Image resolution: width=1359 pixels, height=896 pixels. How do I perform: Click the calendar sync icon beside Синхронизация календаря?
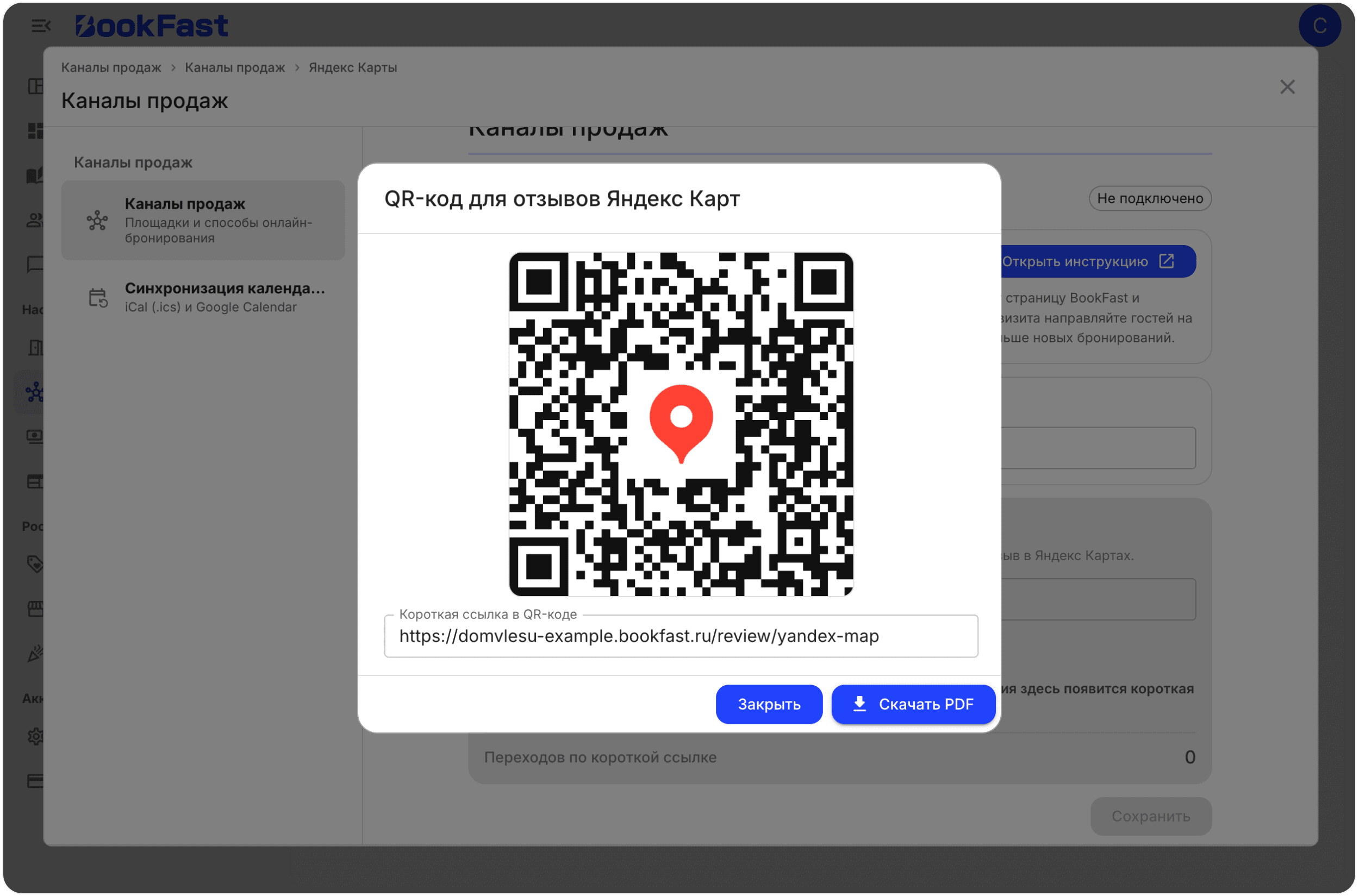tap(98, 298)
